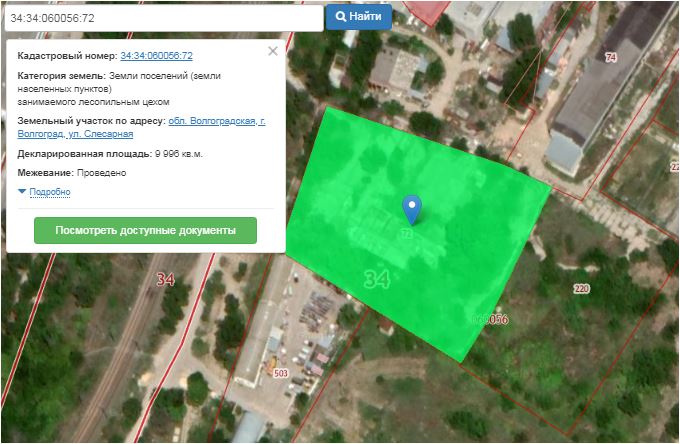Image resolution: width=680 pixels, height=444 pixels.
Task: Click the large 34 label inside green parcel
Action: pos(376,280)
